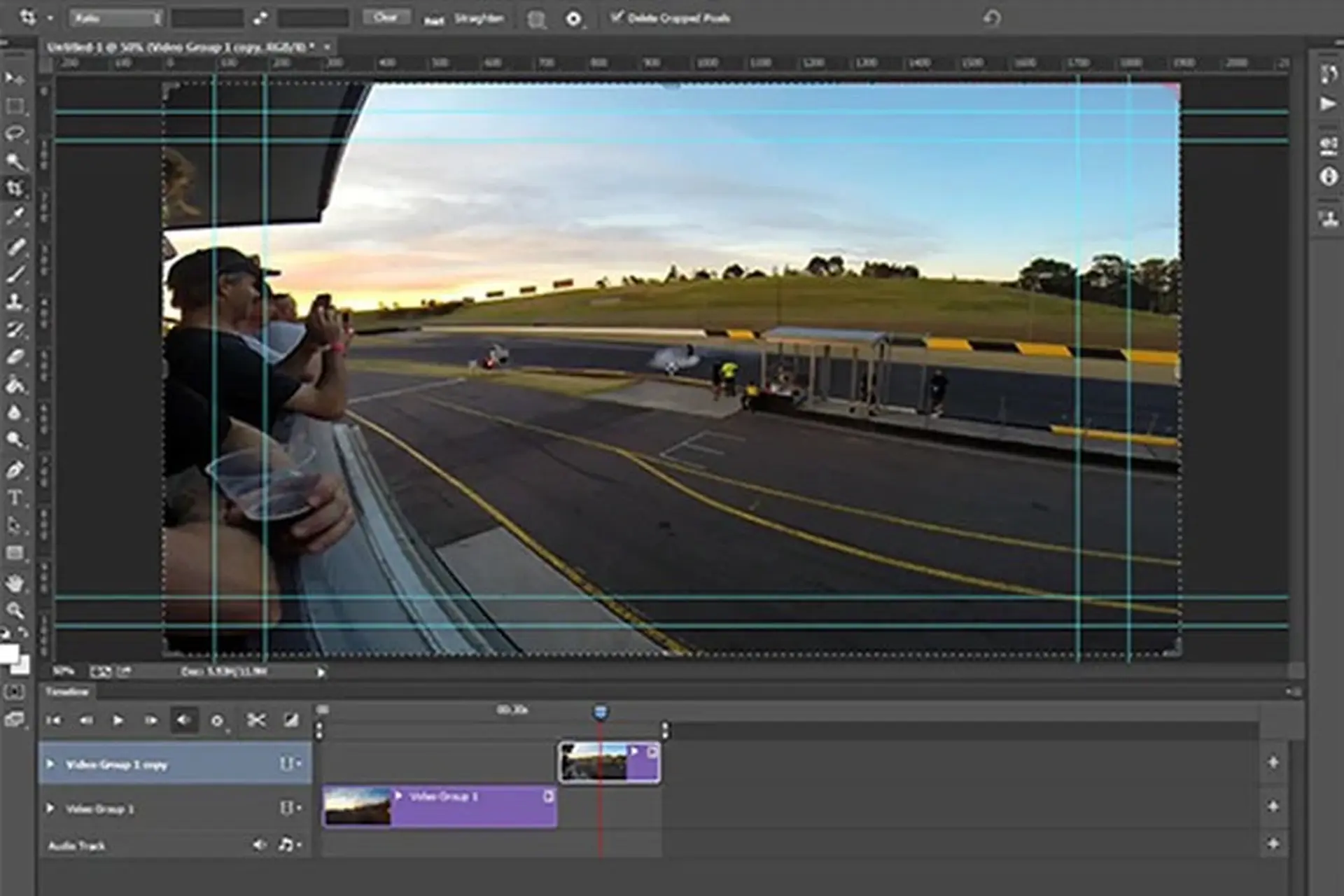This screenshot has width=1344, height=896.
Task: Select the Untitled-1 document tab
Action: point(180,47)
